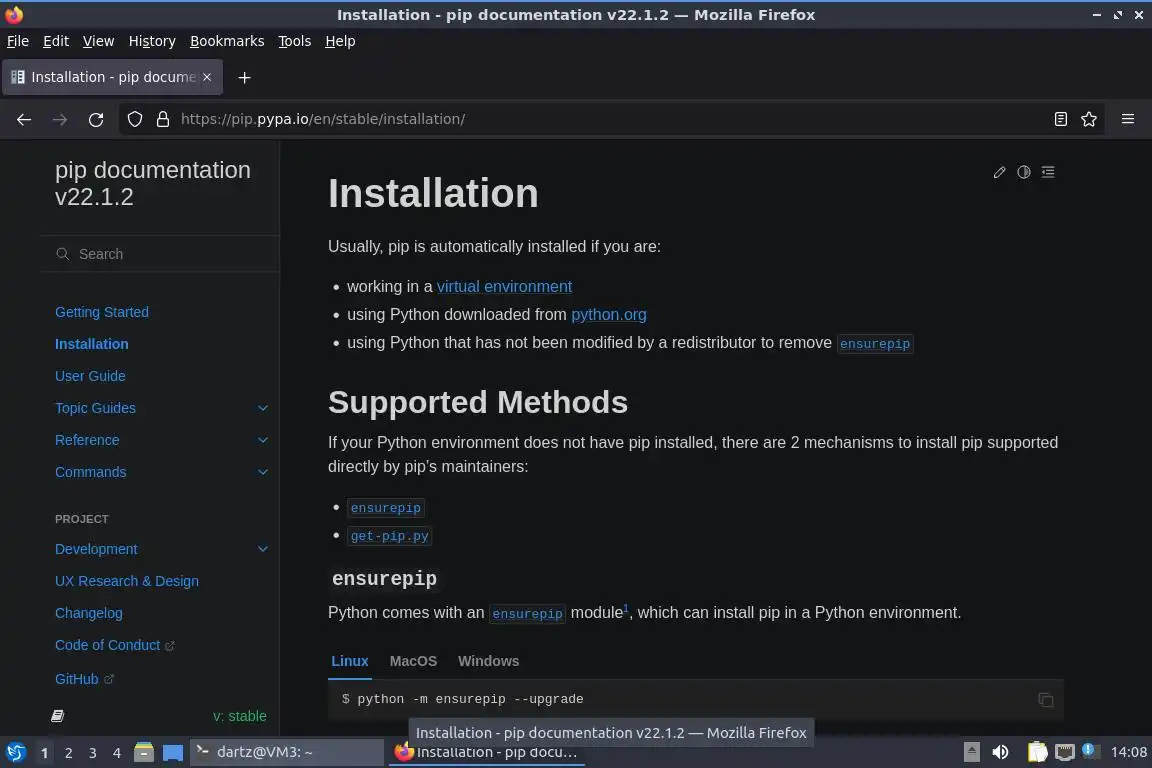Screen dimensions: 1152x768
Task: Show the desktop from taskbar icon
Action: click(173, 753)
